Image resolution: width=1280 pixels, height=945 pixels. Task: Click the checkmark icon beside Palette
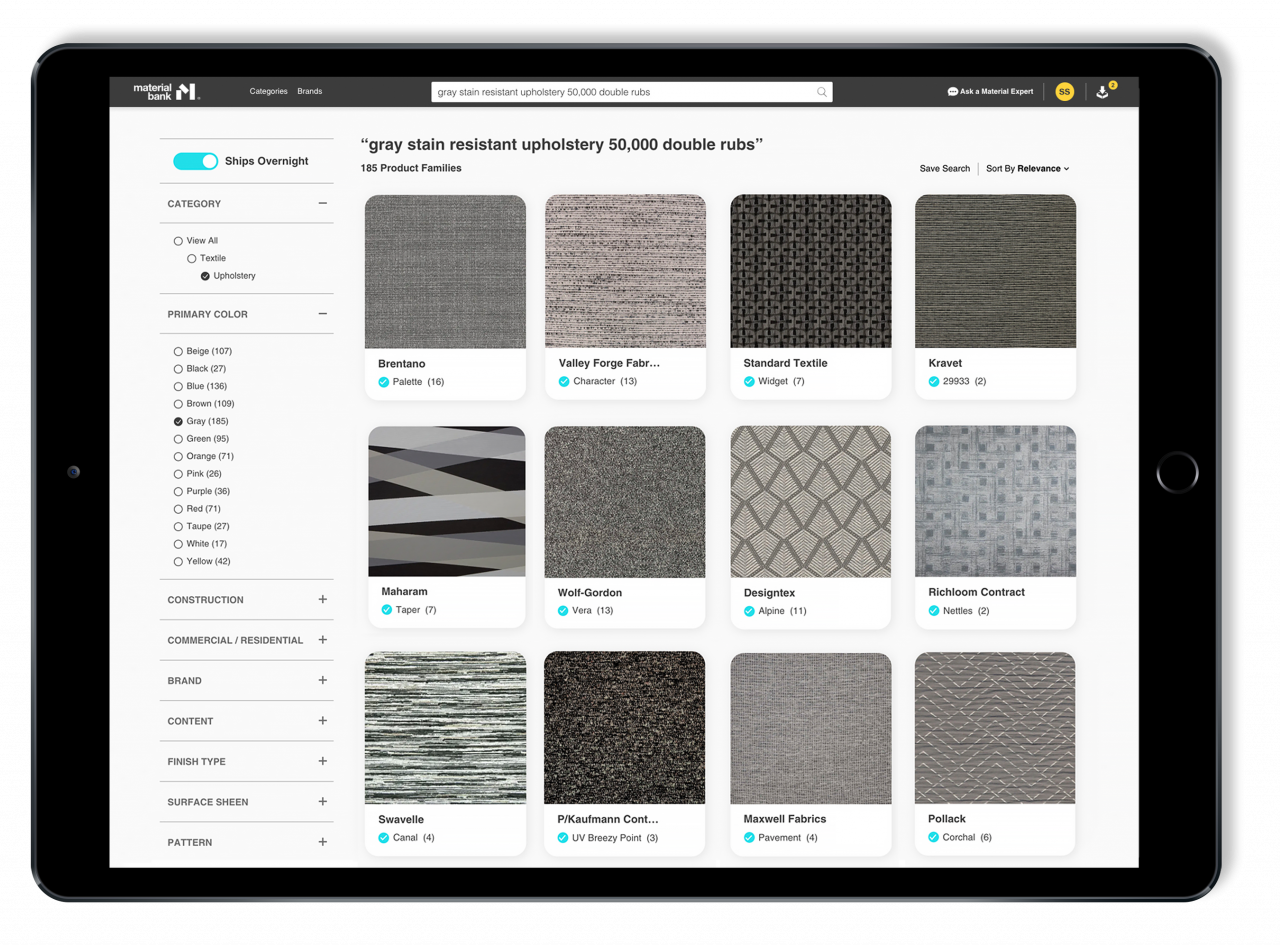384,382
